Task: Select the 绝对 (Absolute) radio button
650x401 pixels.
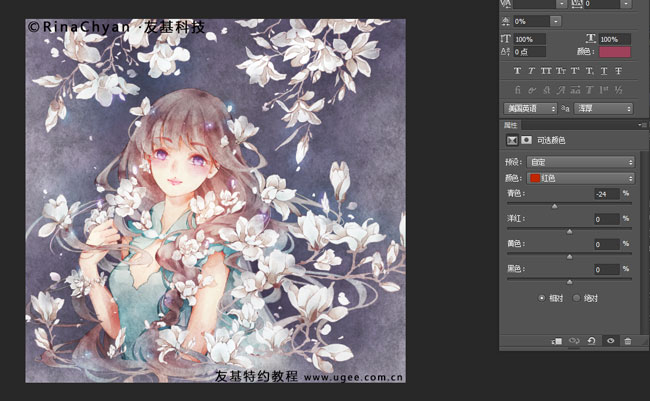Action: (576, 298)
